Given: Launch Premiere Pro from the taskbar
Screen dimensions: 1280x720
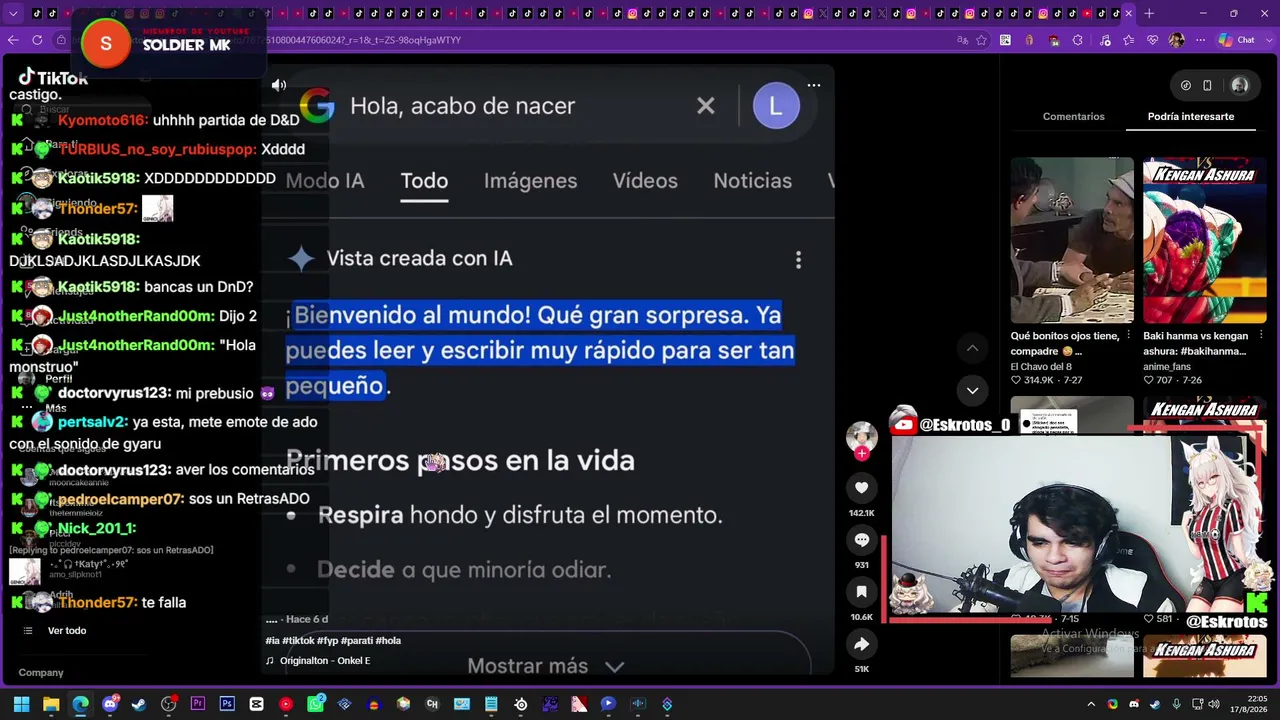Looking at the screenshot, I should pos(198,704).
